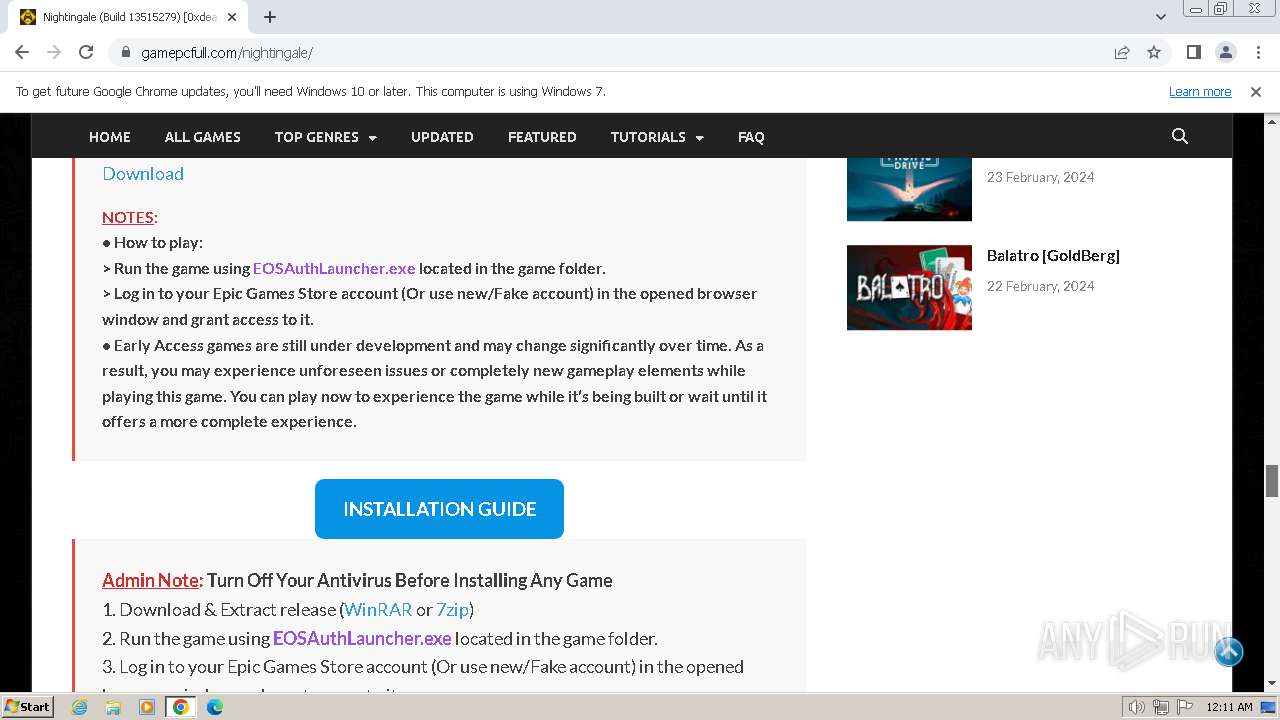
Task: Open the Balatro [GoldBerg] post title
Action: click(x=1053, y=256)
